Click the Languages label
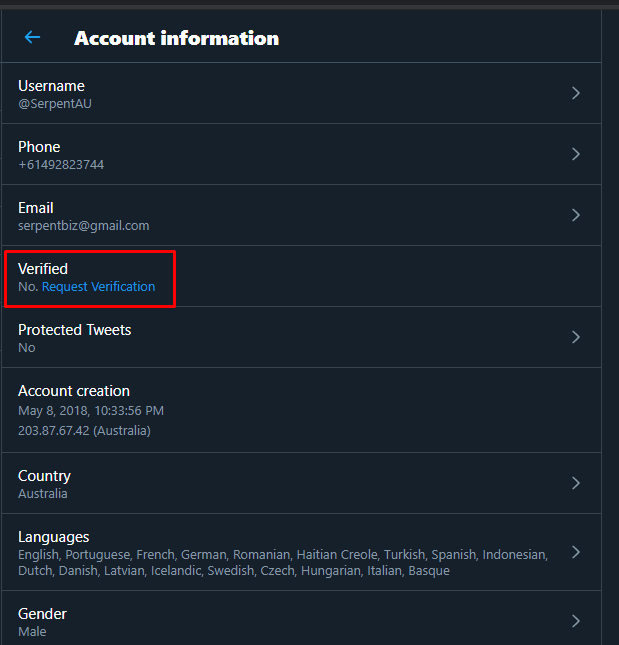The height and width of the screenshot is (645, 619). pyautogui.click(x=54, y=537)
